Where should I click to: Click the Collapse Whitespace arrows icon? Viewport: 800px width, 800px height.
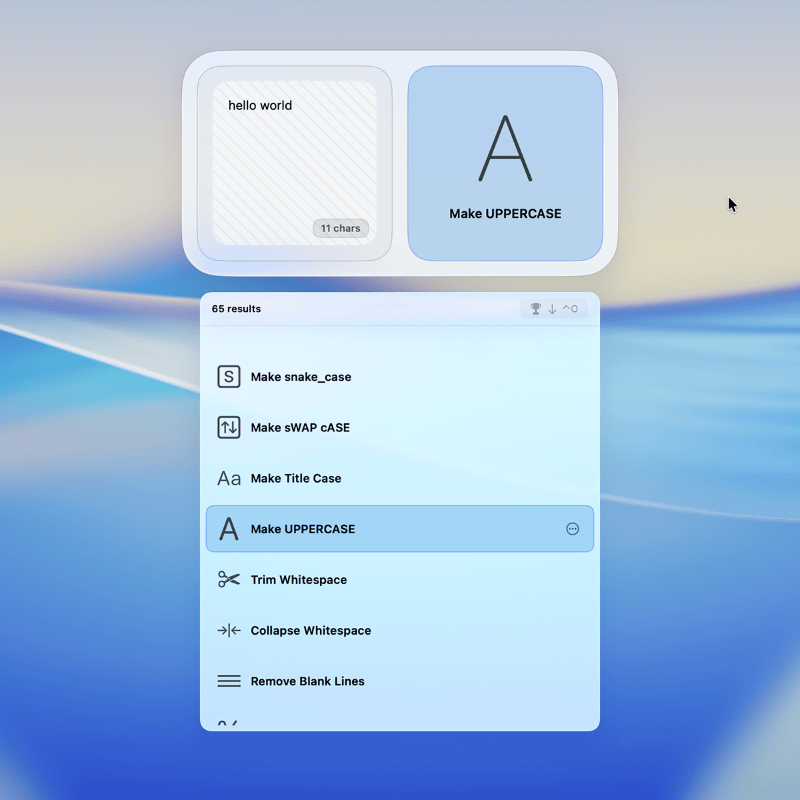click(x=229, y=631)
